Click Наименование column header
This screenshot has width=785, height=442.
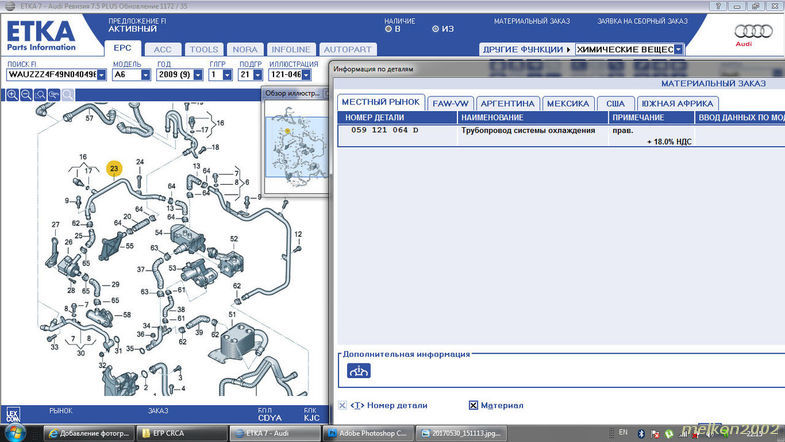click(533, 117)
